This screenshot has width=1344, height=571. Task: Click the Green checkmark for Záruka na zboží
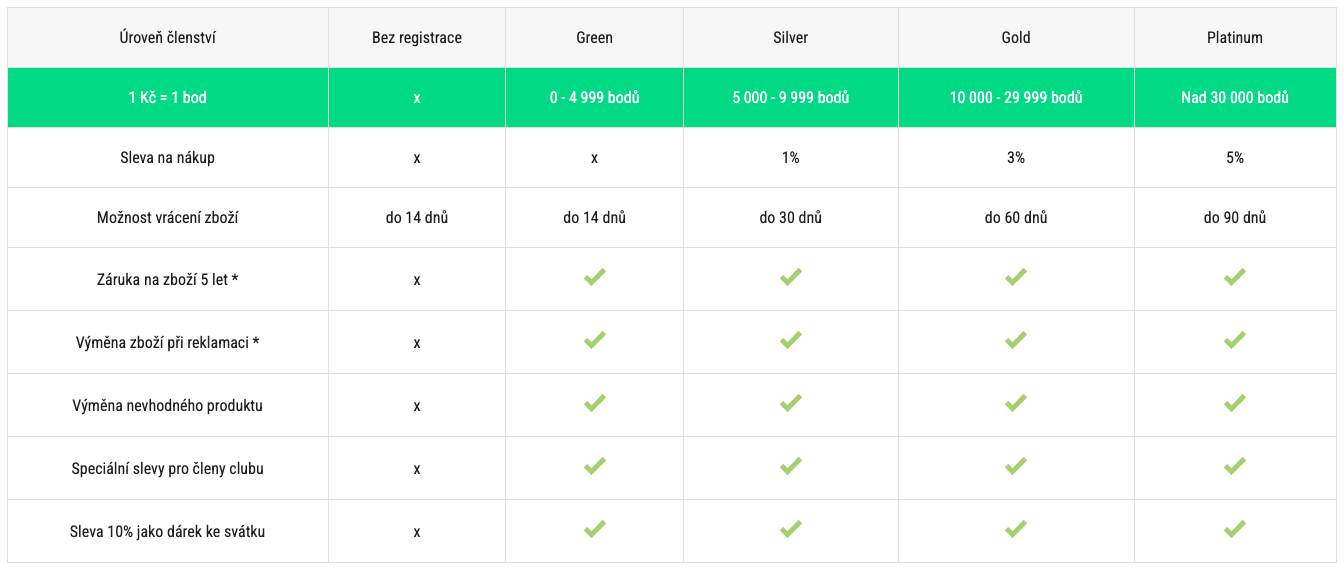595,278
